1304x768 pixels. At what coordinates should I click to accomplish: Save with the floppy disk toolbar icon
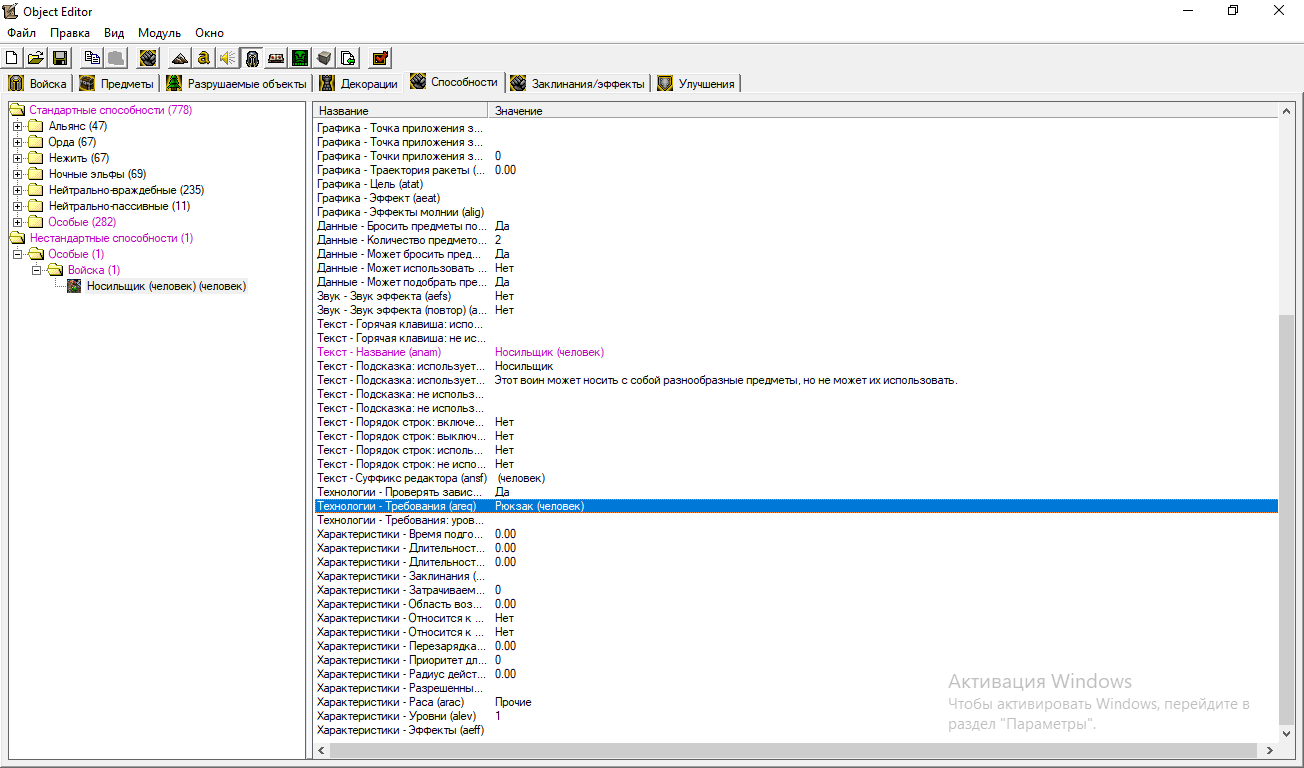click(x=59, y=58)
